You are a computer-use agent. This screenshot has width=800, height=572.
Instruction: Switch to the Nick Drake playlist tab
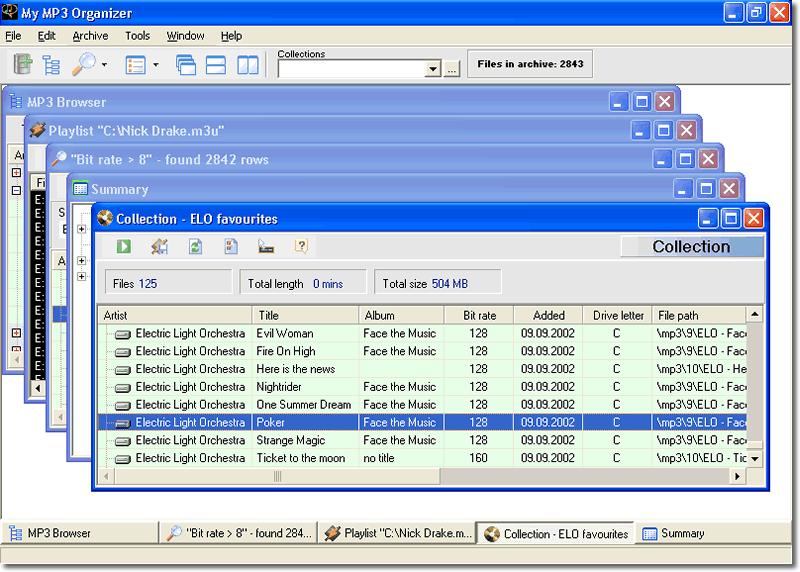398,533
